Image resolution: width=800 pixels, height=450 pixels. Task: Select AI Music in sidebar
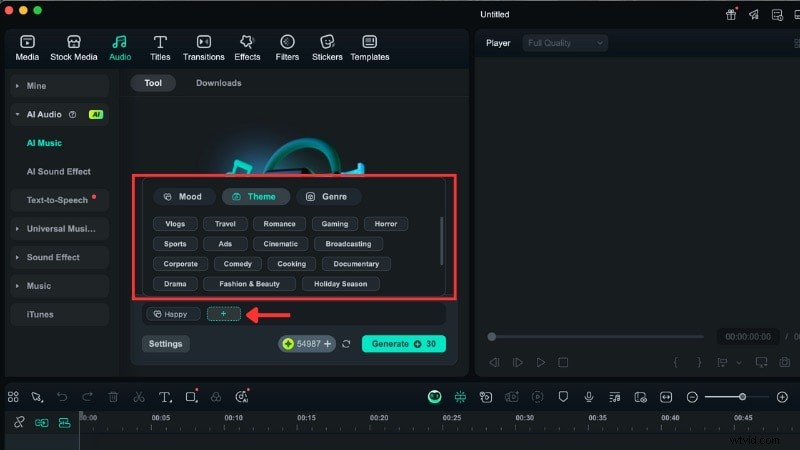click(x=44, y=143)
